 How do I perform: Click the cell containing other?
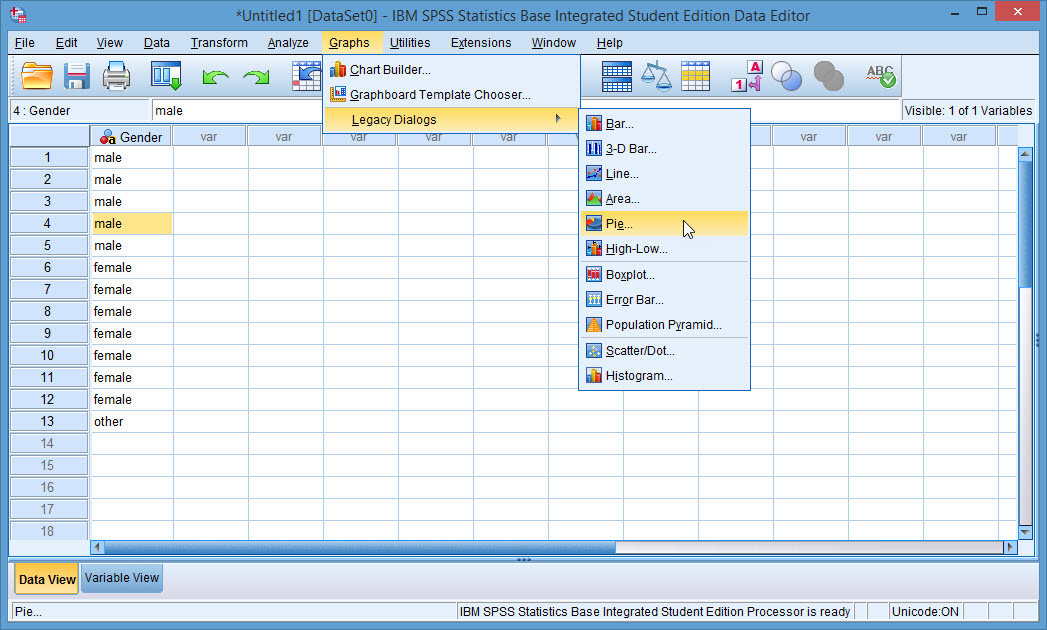[132, 422]
